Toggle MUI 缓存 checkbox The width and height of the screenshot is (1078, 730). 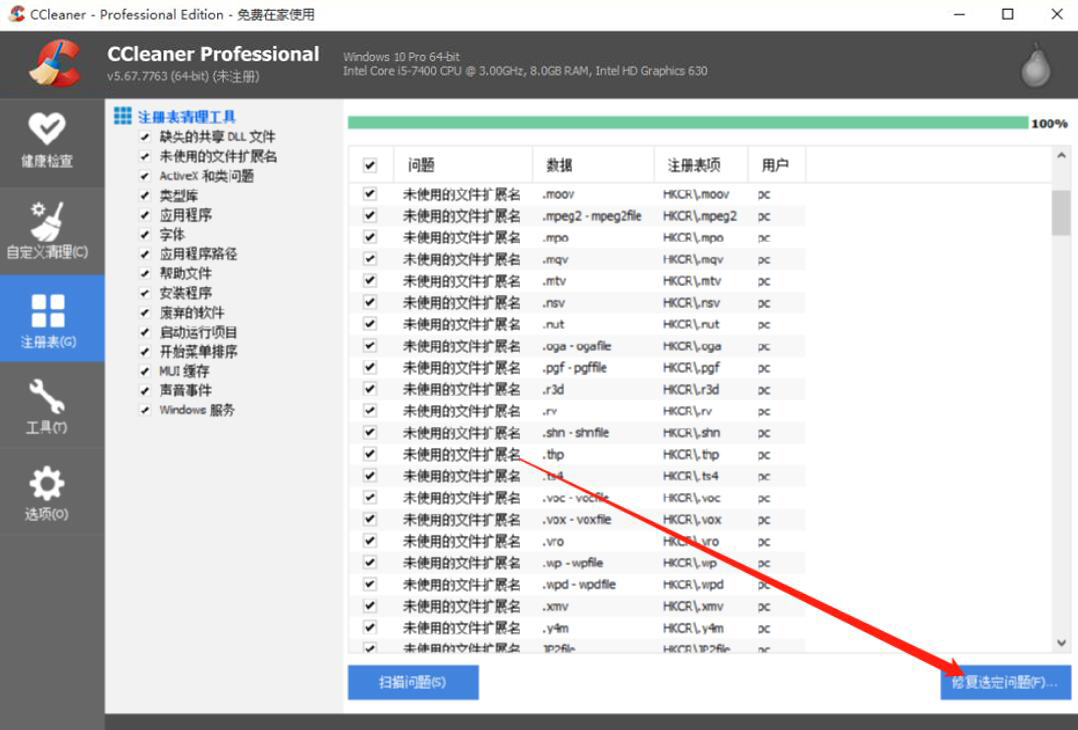145,371
